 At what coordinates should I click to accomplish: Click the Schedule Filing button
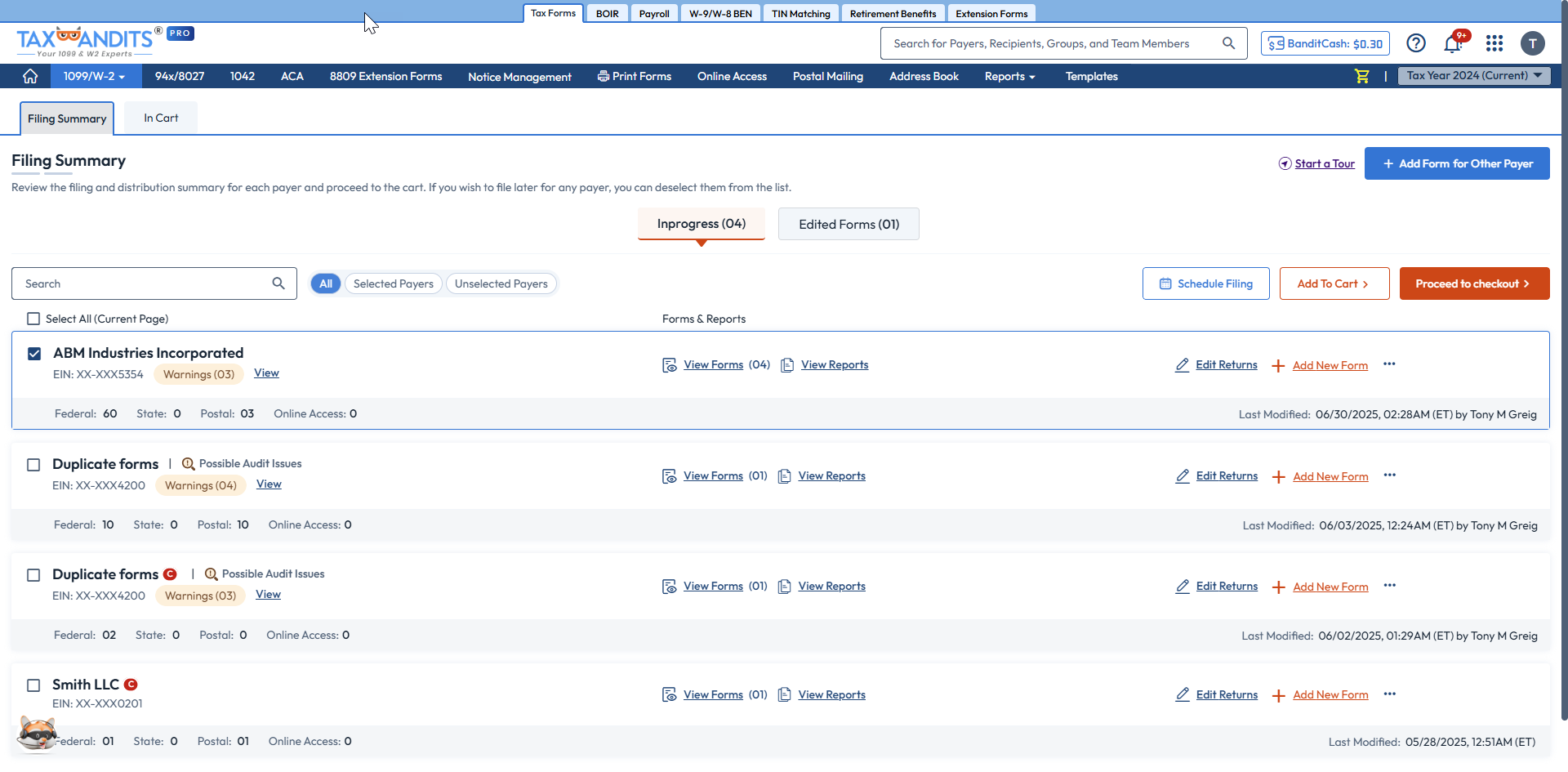click(x=1205, y=283)
